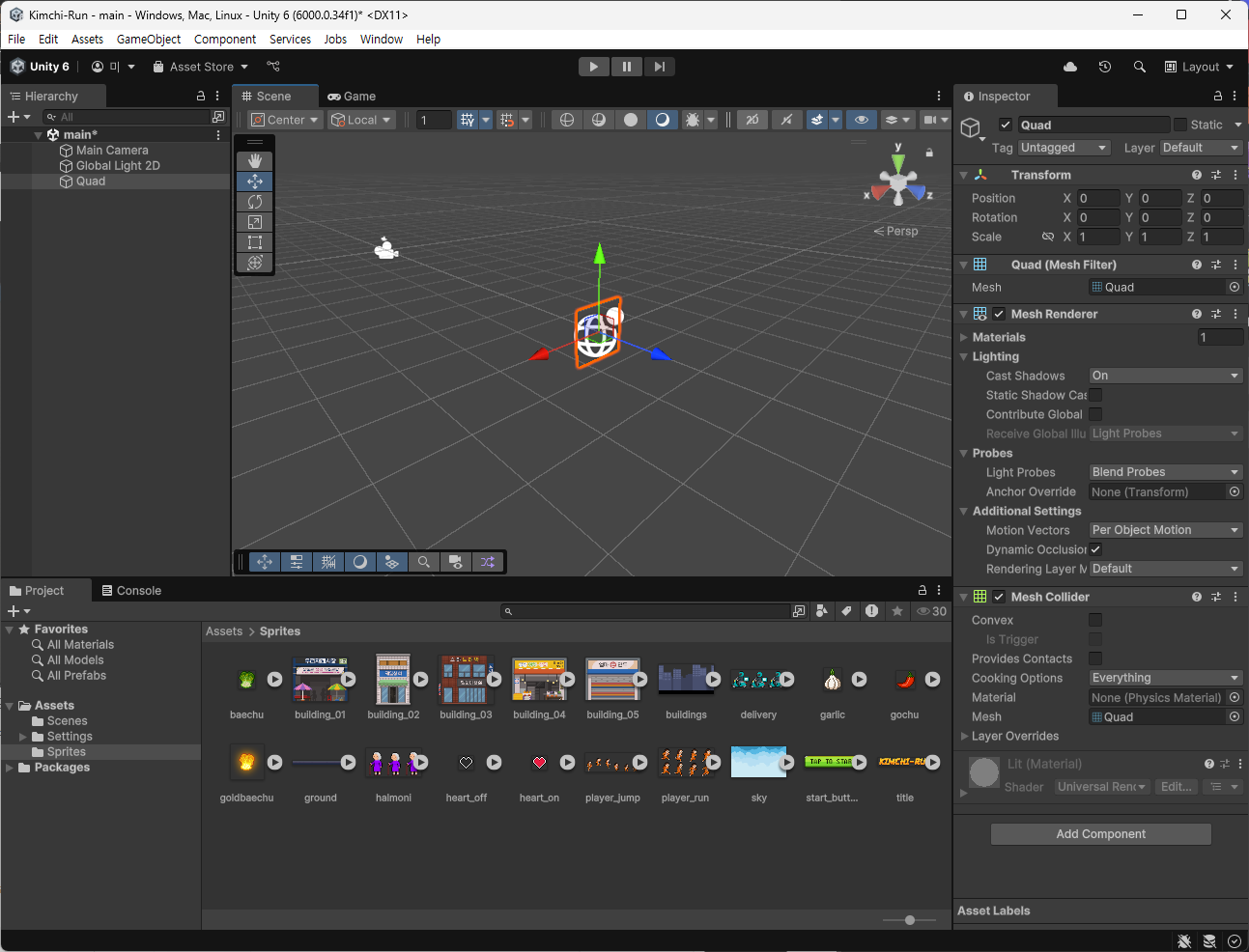Image resolution: width=1249 pixels, height=952 pixels.
Task: Switch to the Game tab
Action: pos(352,97)
